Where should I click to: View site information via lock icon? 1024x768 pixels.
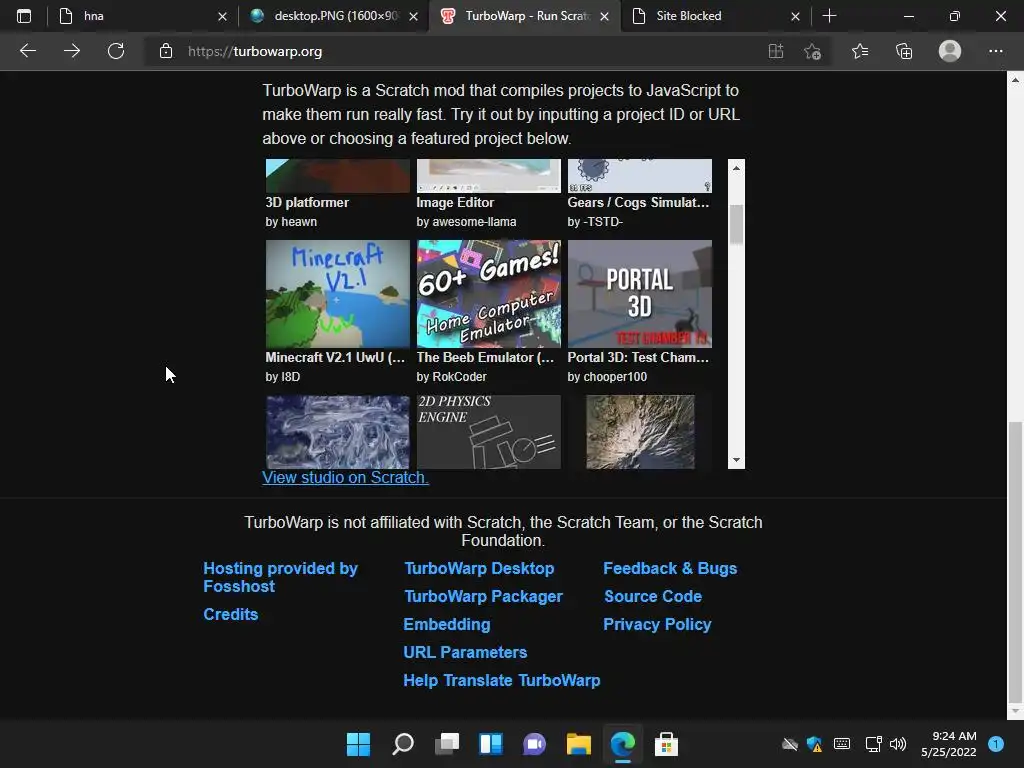(x=166, y=51)
